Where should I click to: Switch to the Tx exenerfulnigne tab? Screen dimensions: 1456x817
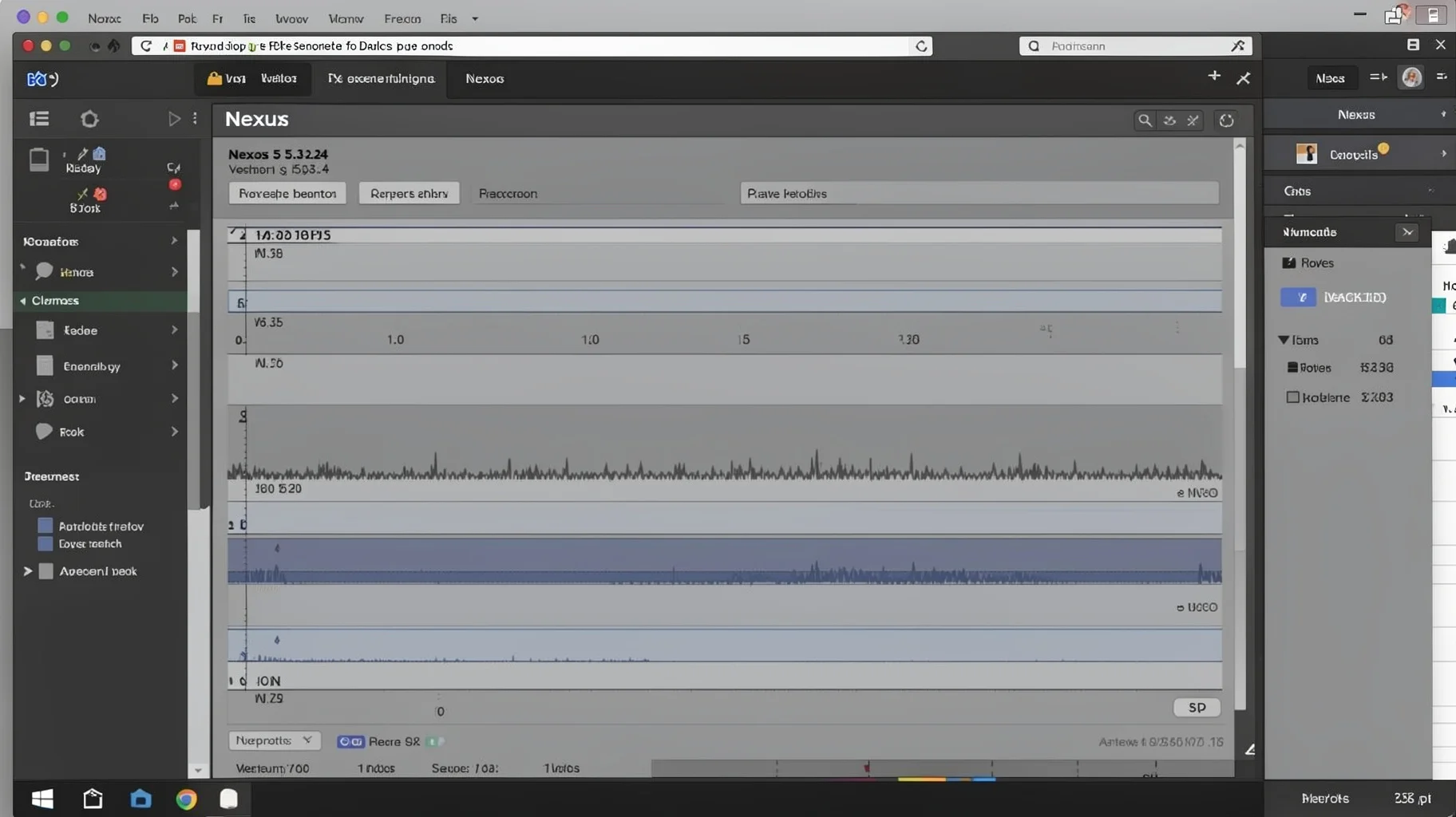pyautogui.click(x=381, y=78)
